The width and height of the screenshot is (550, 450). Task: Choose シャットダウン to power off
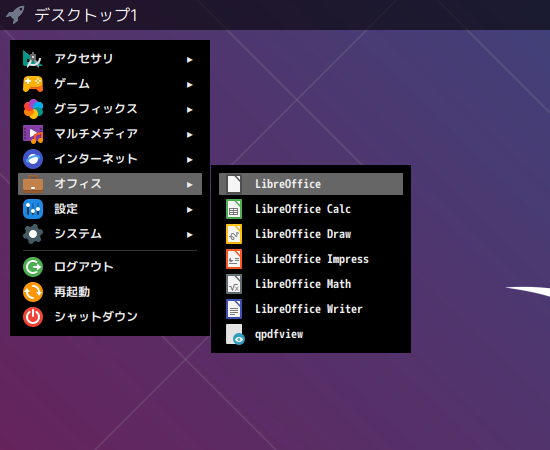point(110,317)
